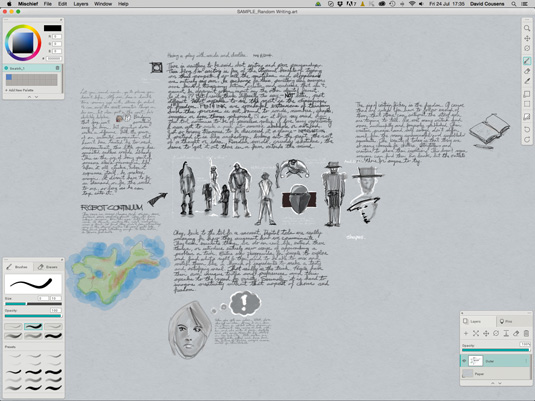Add a new layer with plus icon

pyautogui.click(x=466, y=333)
